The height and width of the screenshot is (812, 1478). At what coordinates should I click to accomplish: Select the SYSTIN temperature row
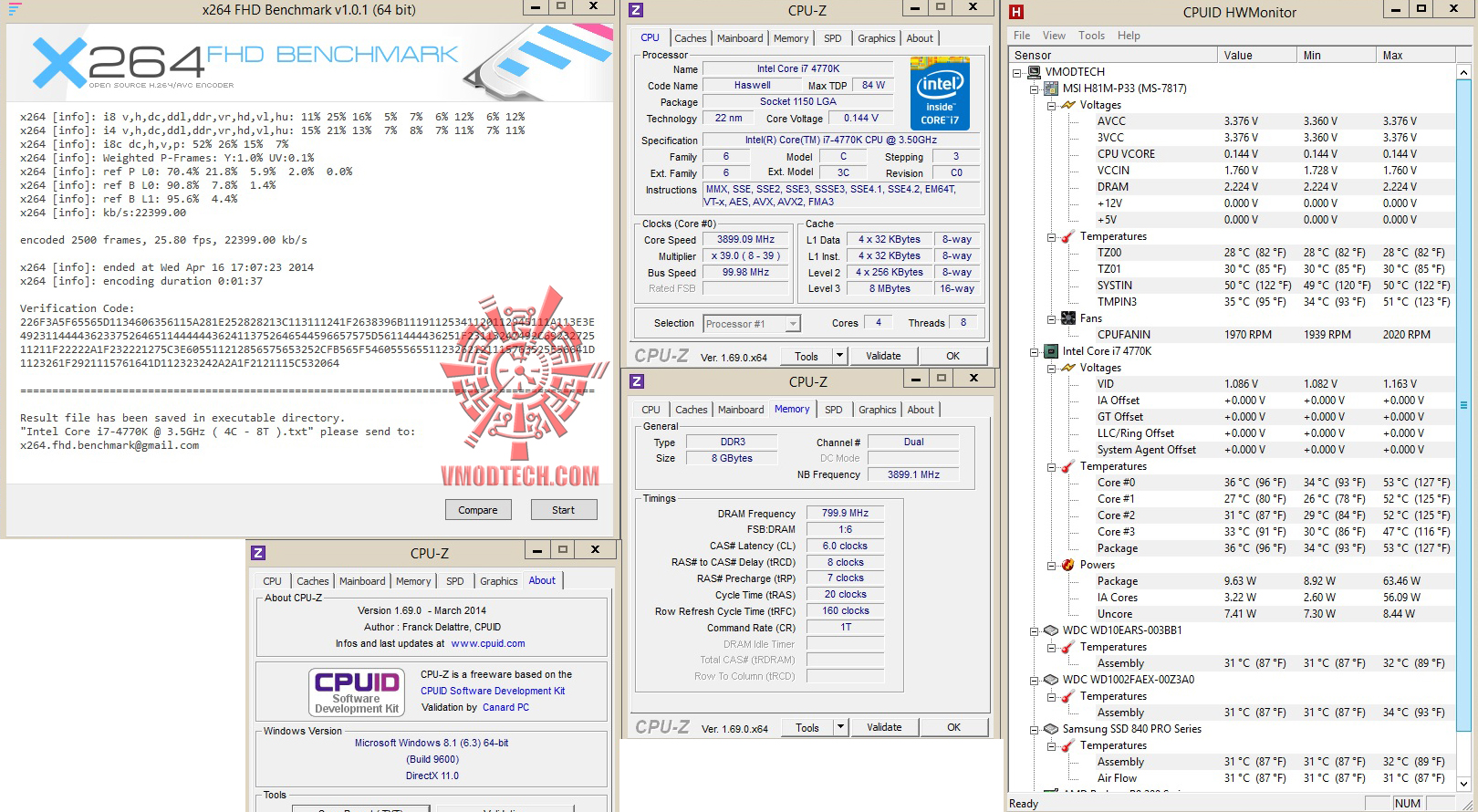tap(1232, 286)
